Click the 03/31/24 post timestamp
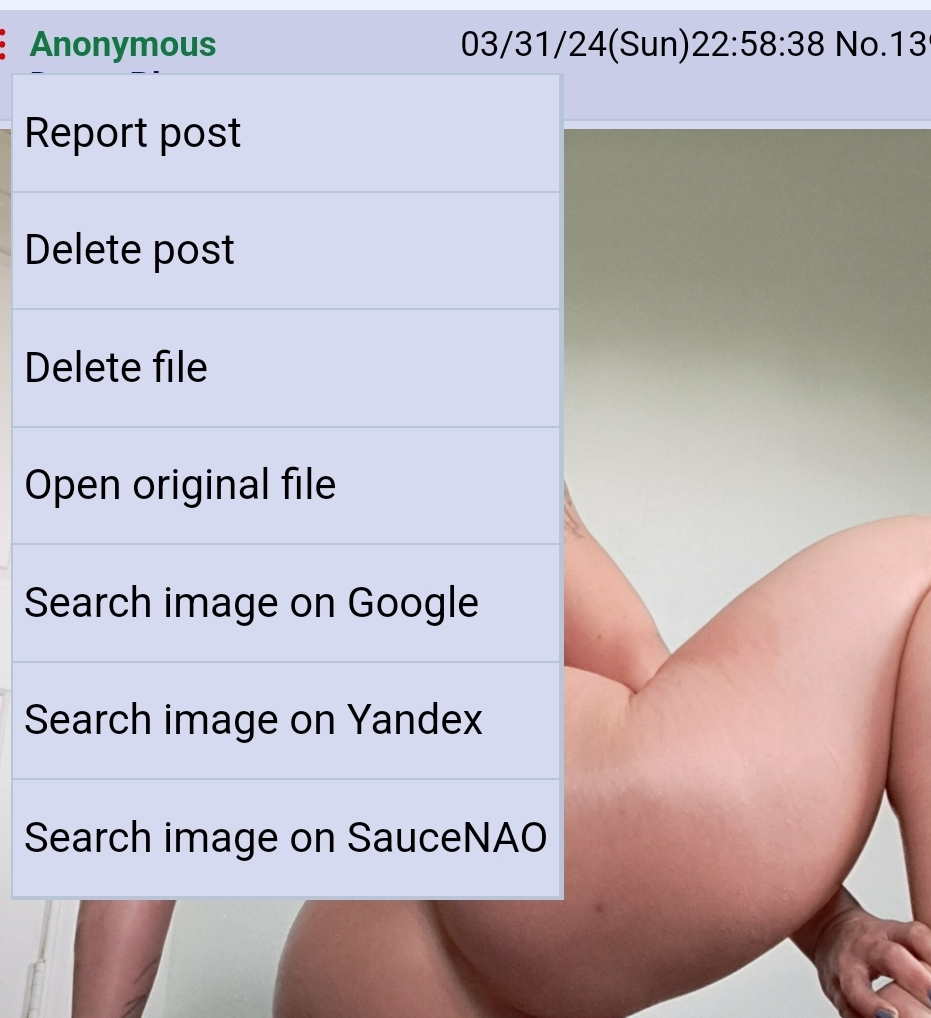The height and width of the screenshot is (1018, 931). point(643,44)
